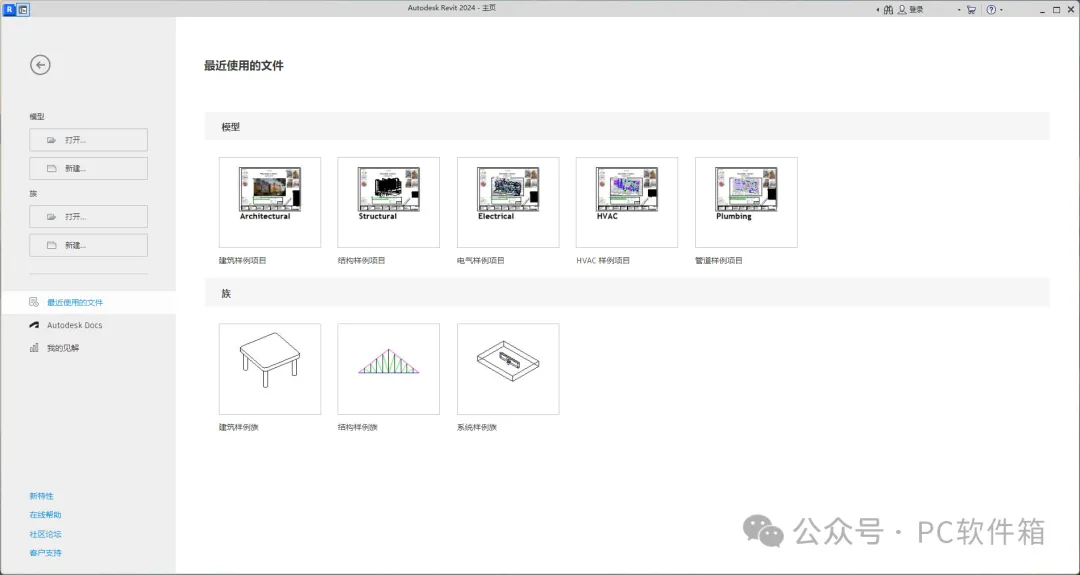Image resolution: width=1080 pixels, height=575 pixels.
Task: Open the Plumbing sample project thumbnail
Action: [747, 202]
